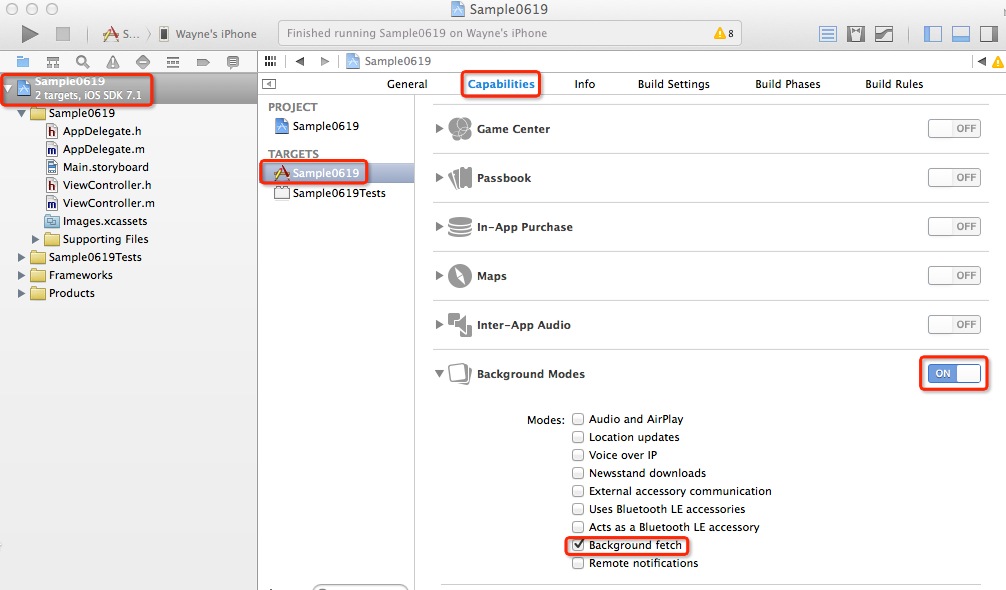
Task: Click the Run build play button
Action: (x=30, y=33)
